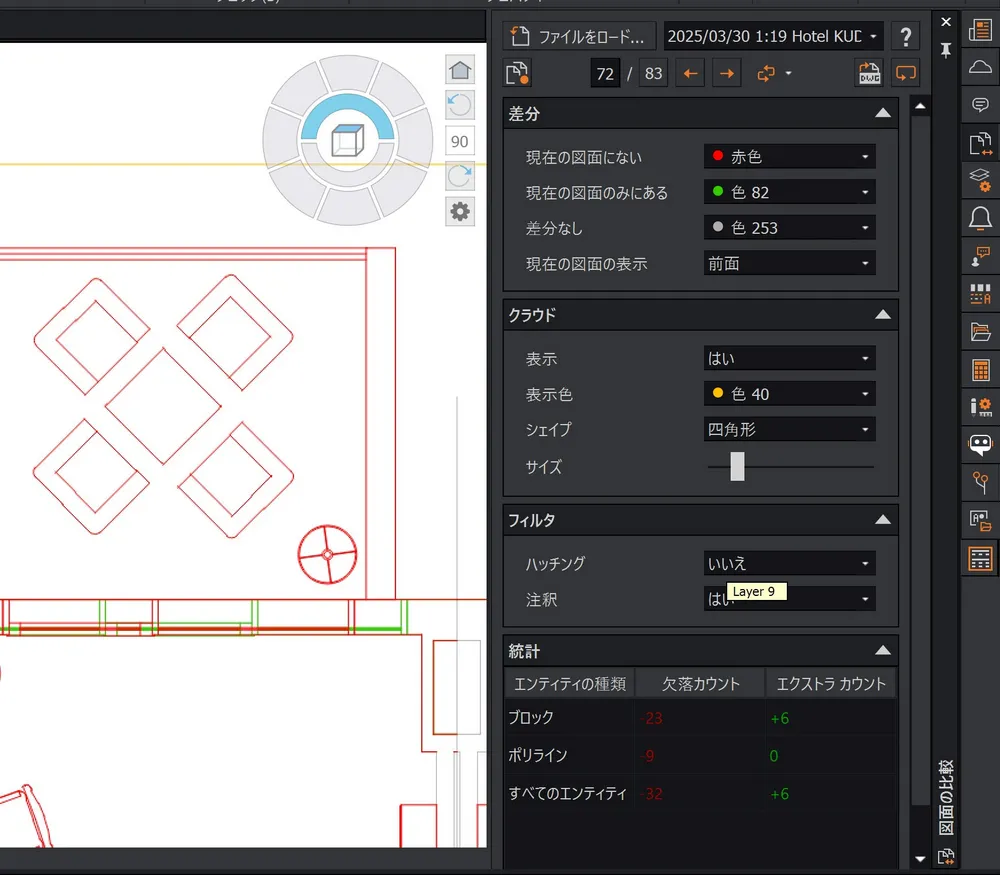Click the current difference number field 72
This screenshot has height=875, width=1000.
(x=605, y=74)
